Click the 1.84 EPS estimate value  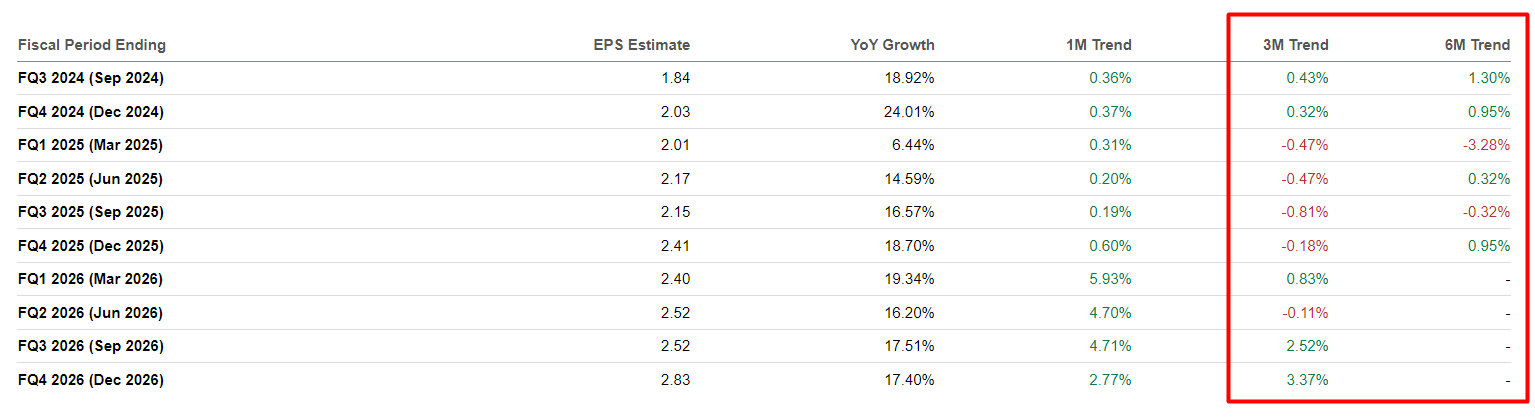pos(676,78)
